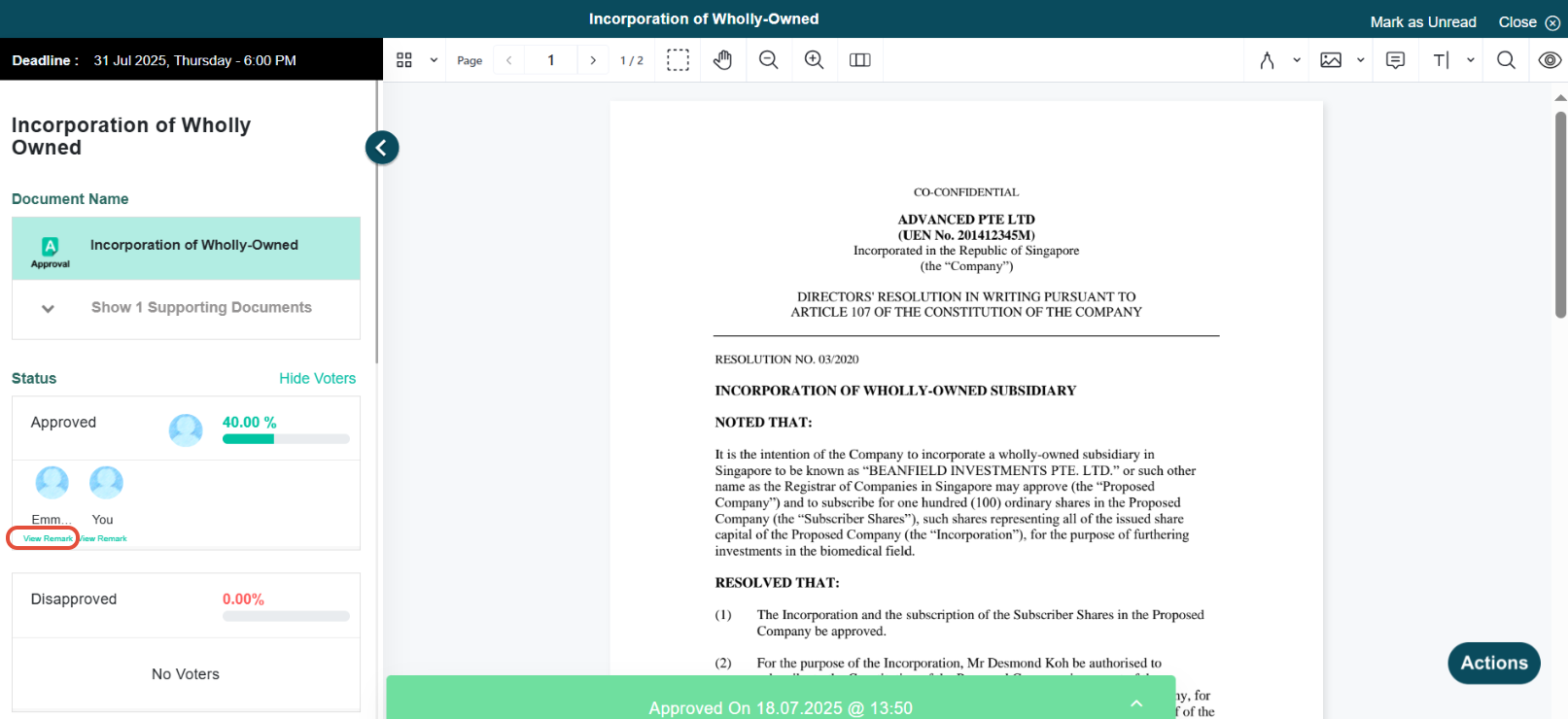
Task: Click the document vertical scrollbar
Action: tap(1561, 214)
